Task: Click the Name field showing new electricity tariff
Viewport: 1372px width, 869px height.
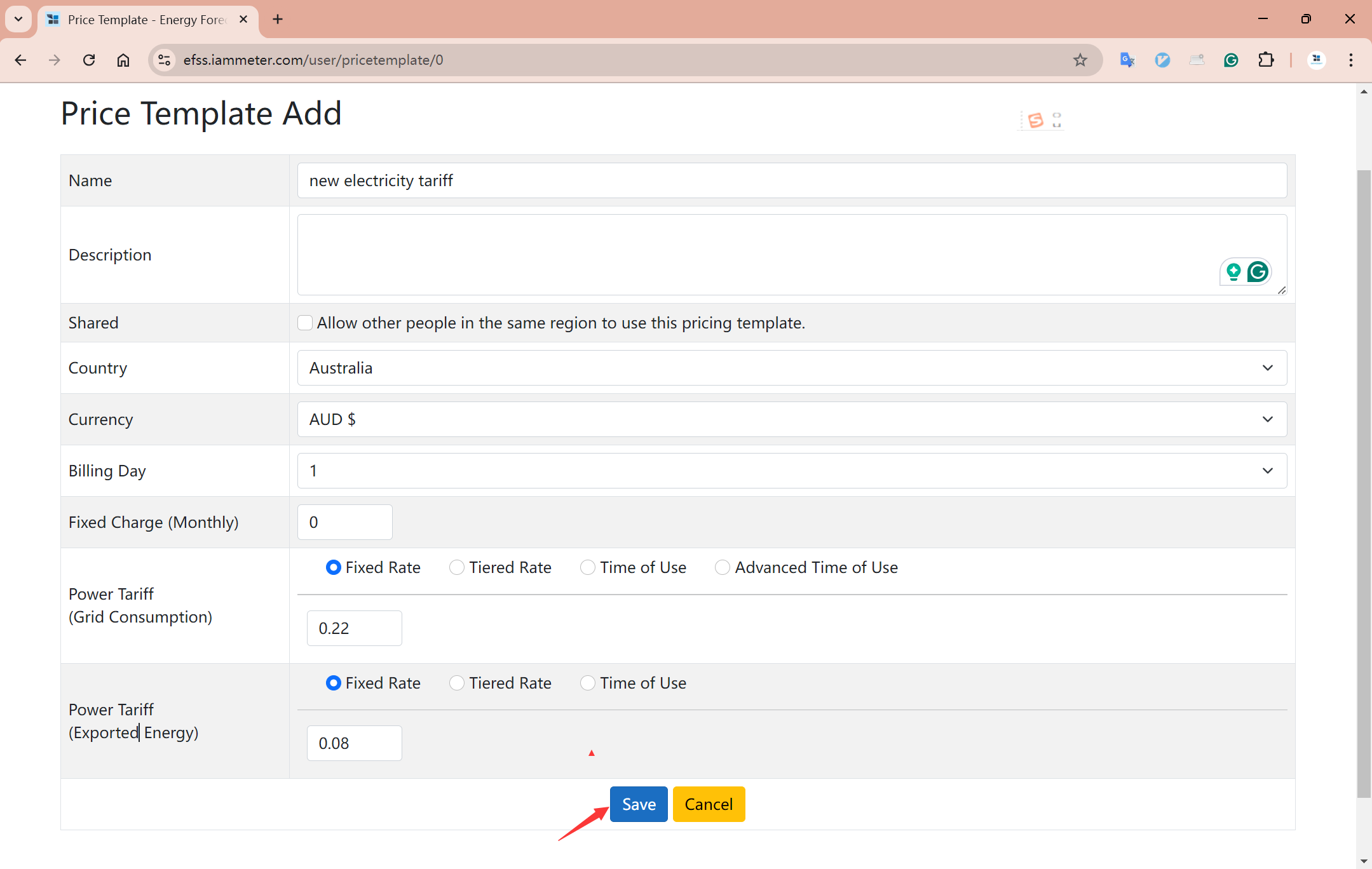Action: click(792, 180)
